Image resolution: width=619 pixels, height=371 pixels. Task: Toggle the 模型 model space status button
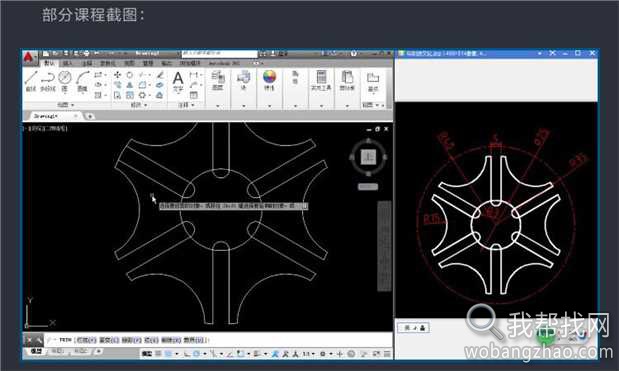click(x=147, y=354)
